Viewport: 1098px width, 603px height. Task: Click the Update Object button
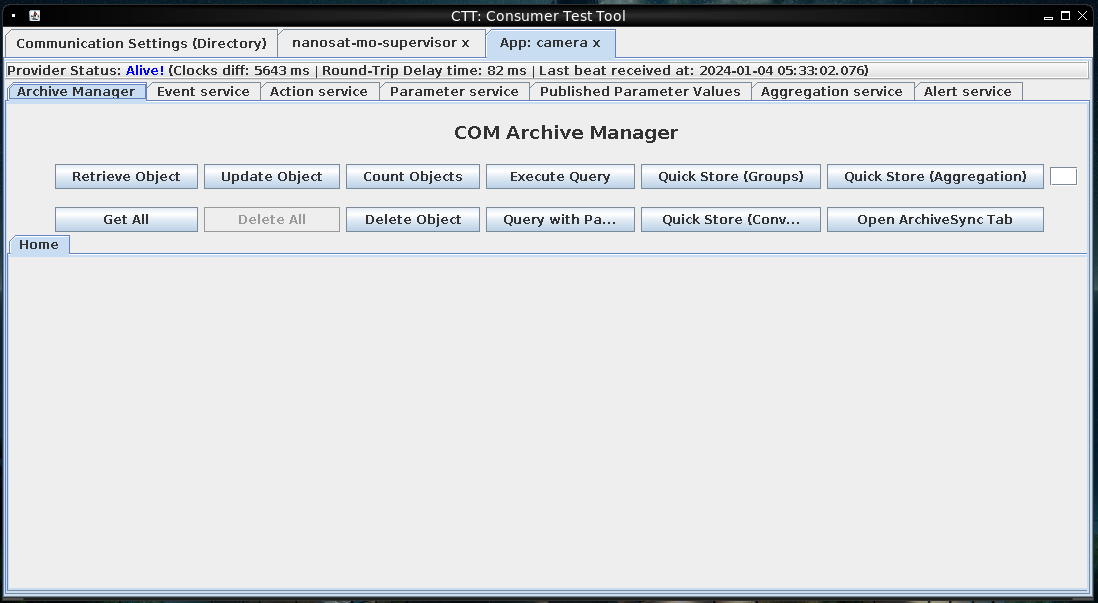(272, 176)
